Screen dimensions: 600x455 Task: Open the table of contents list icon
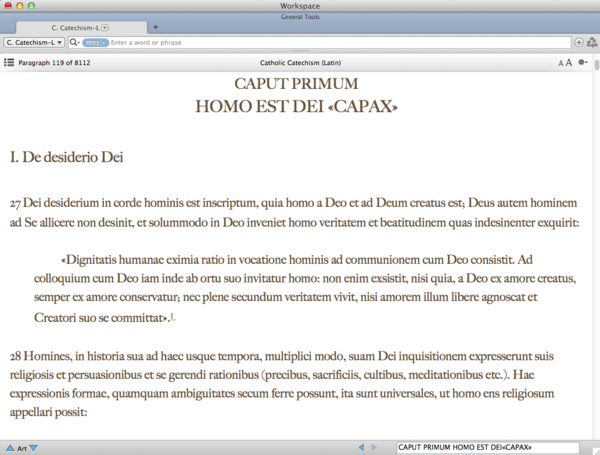pos(9,62)
